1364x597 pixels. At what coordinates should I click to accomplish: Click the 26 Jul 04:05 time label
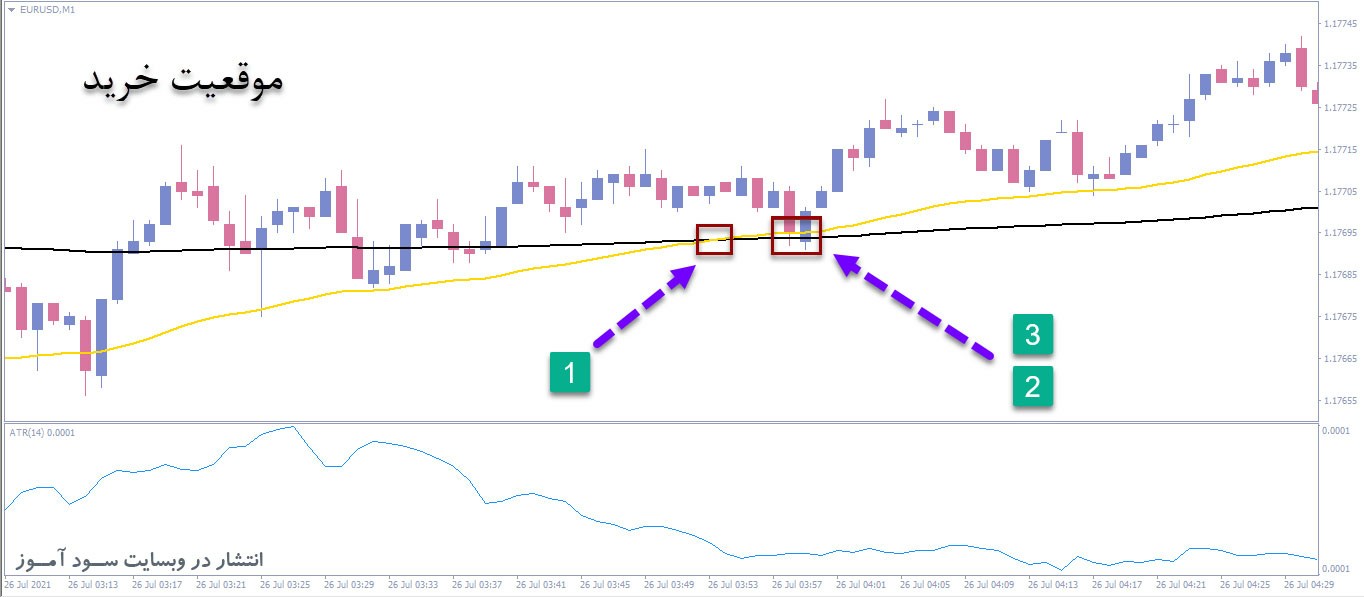pos(925,585)
